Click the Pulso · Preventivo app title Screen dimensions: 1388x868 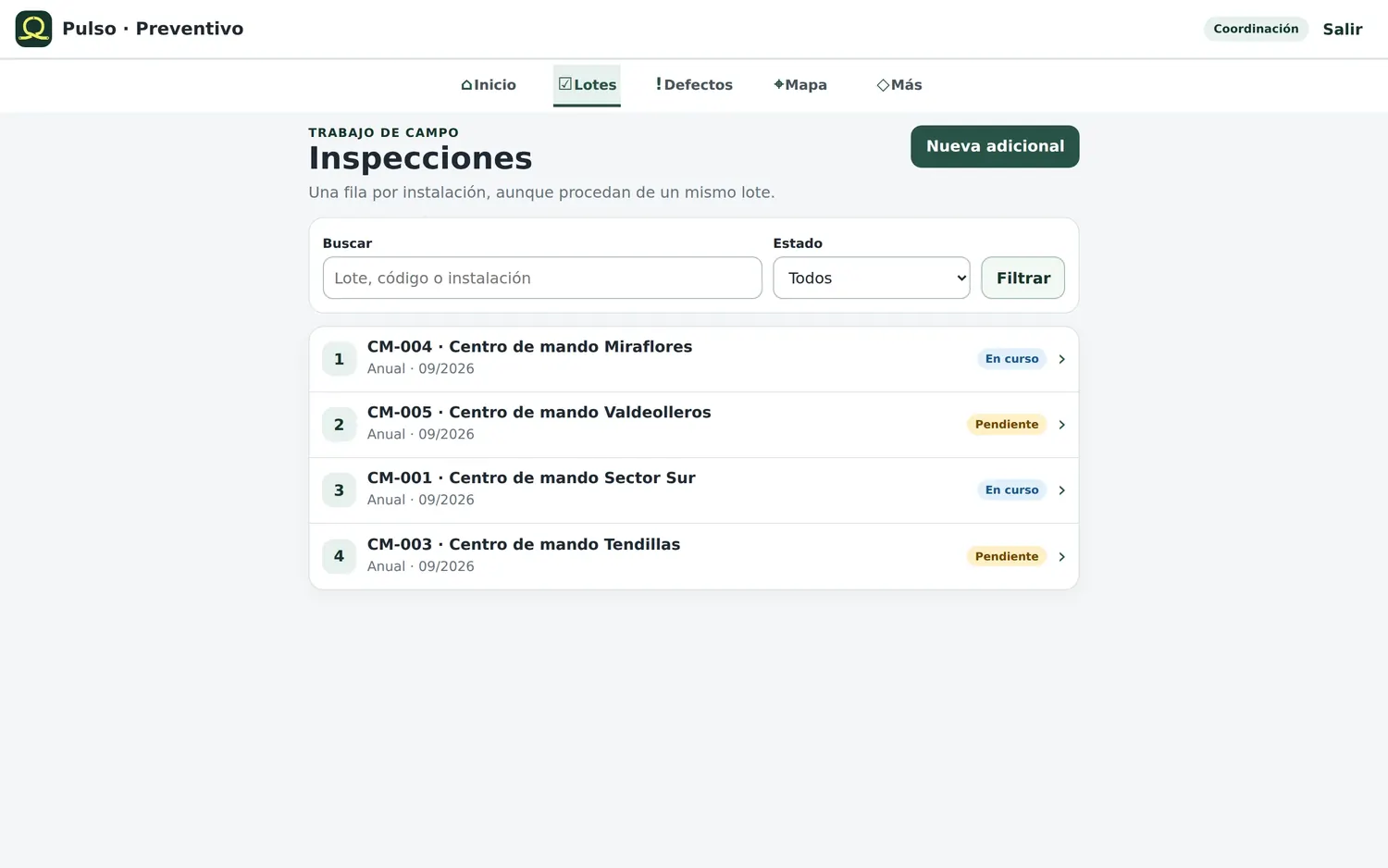click(153, 29)
